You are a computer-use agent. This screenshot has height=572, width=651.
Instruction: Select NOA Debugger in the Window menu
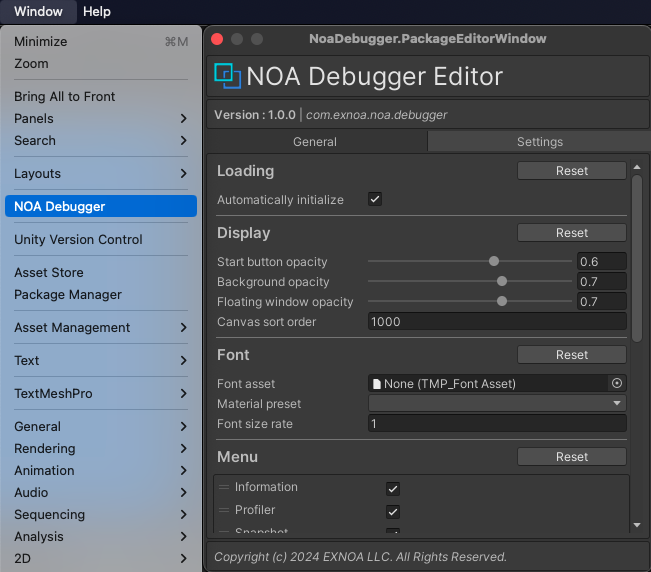coord(101,206)
